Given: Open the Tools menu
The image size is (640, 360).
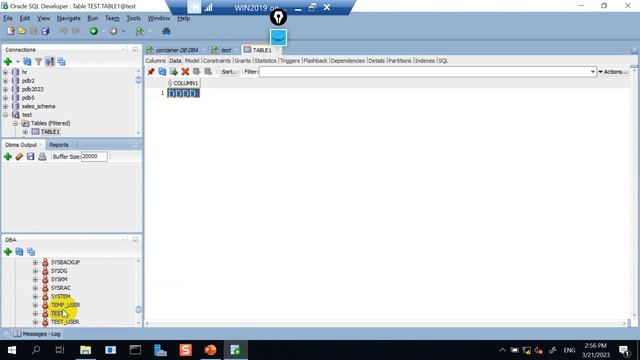Looking at the screenshot, I should (133, 18).
